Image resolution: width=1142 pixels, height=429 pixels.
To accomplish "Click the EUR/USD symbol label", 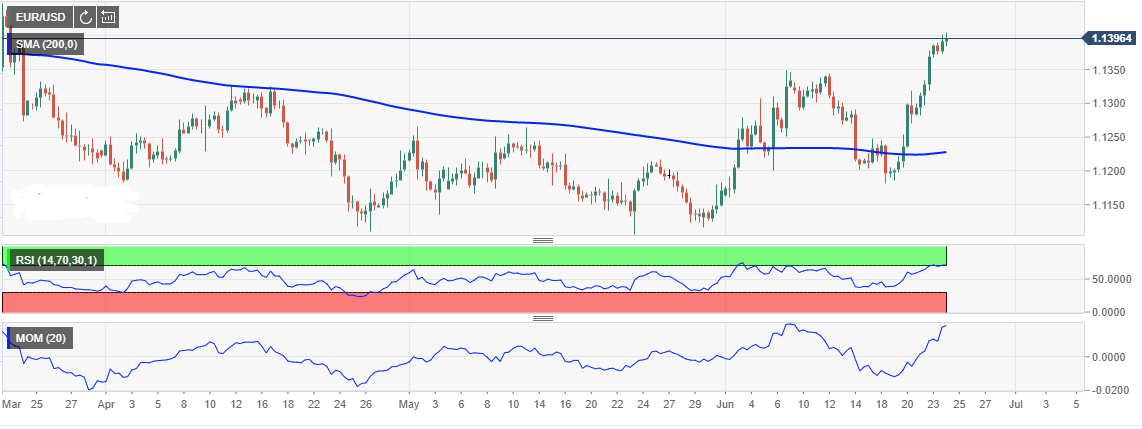I will click(x=38, y=17).
